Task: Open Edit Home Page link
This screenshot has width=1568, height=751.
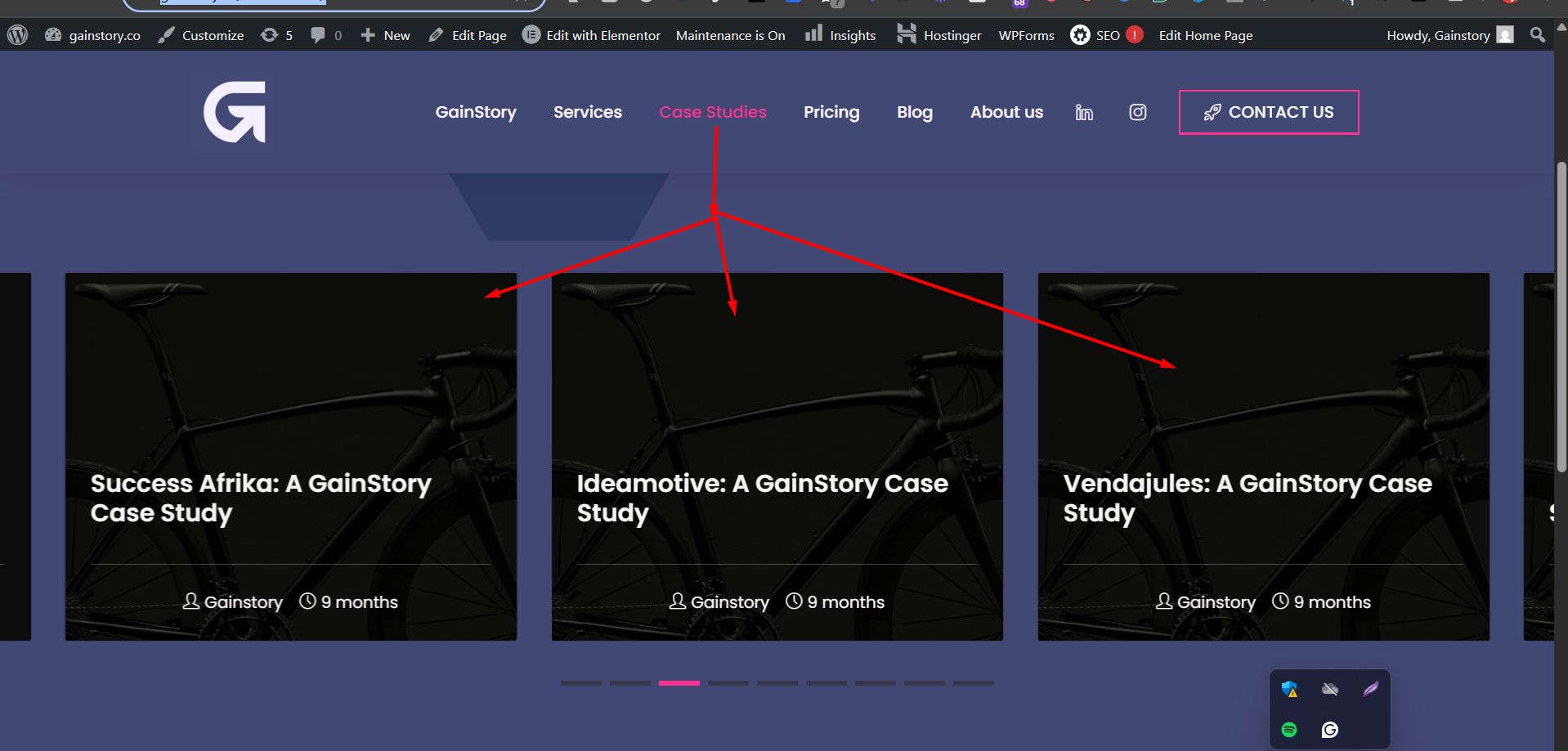Action: 1205,35
